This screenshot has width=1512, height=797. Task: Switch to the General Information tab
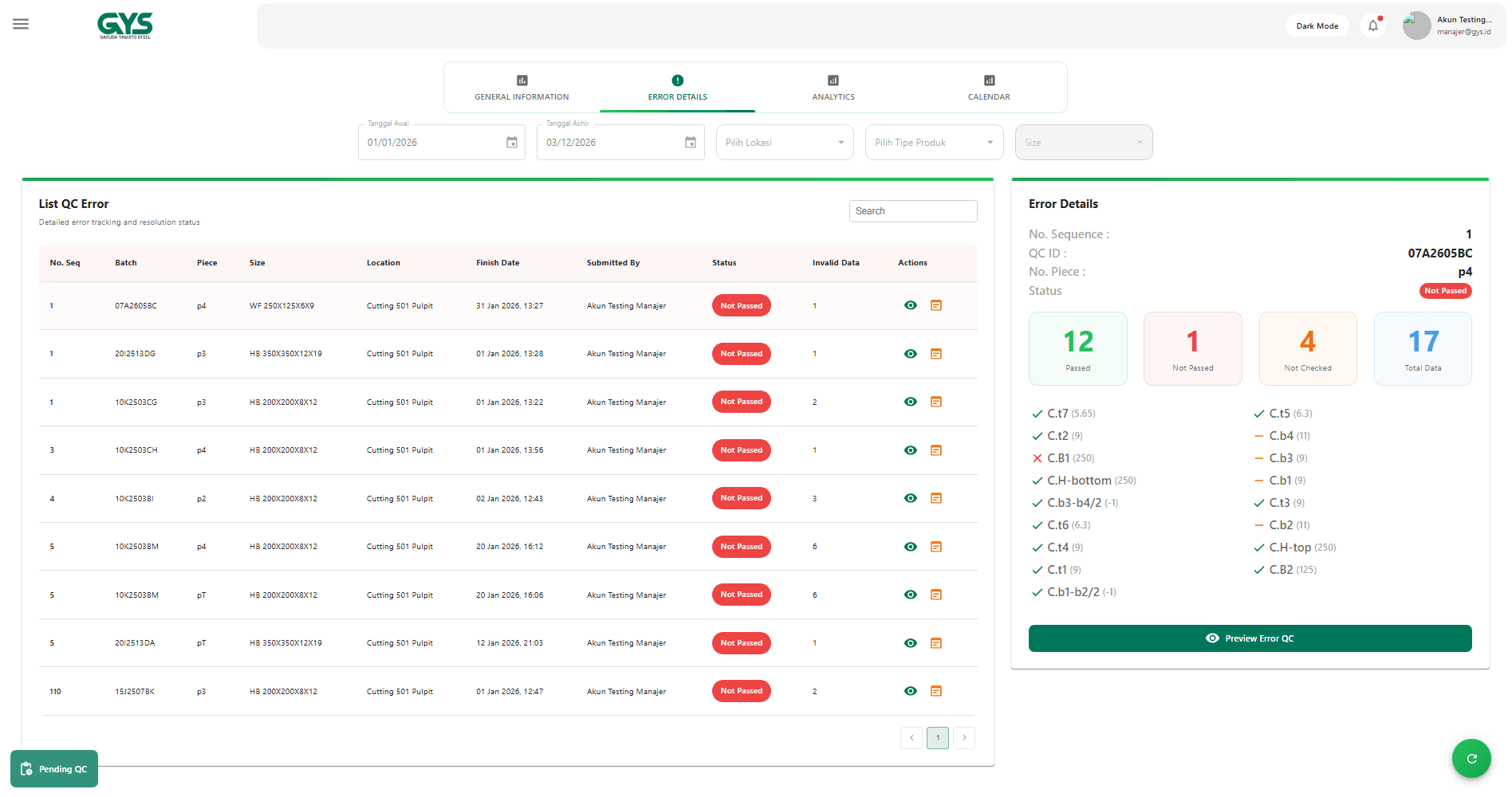(x=522, y=88)
